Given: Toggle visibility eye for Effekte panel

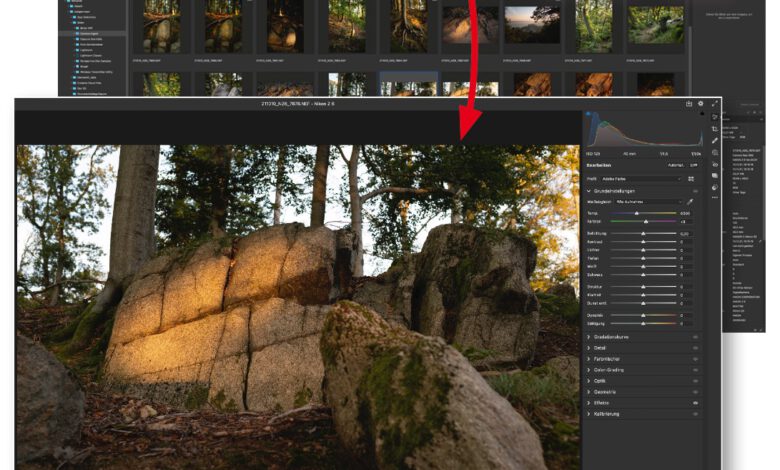Looking at the screenshot, I should point(695,403).
